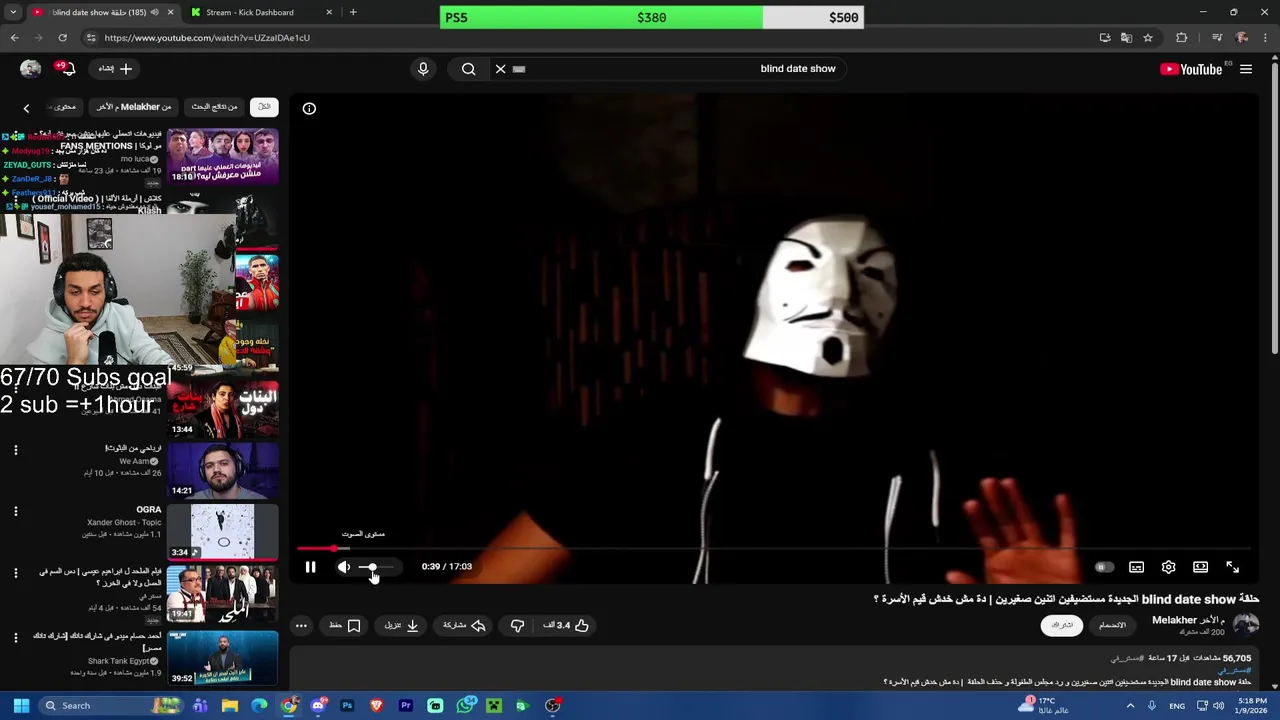
Task: Open options menu for the OGRA video
Action: 16,512
